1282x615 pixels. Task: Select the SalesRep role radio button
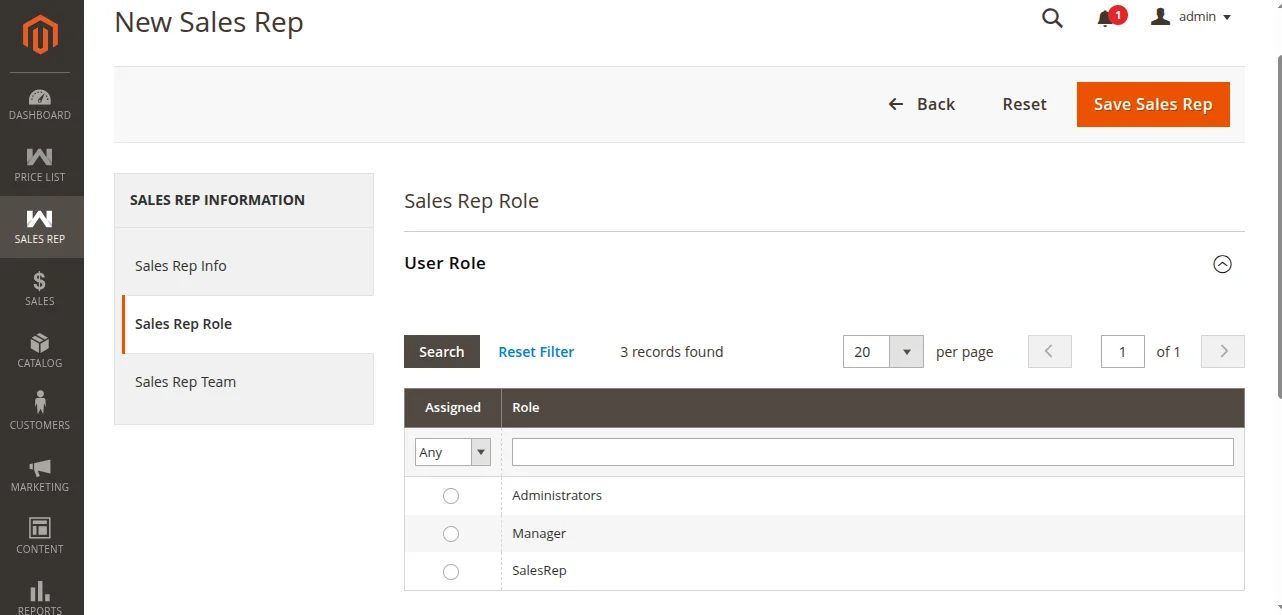451,572
